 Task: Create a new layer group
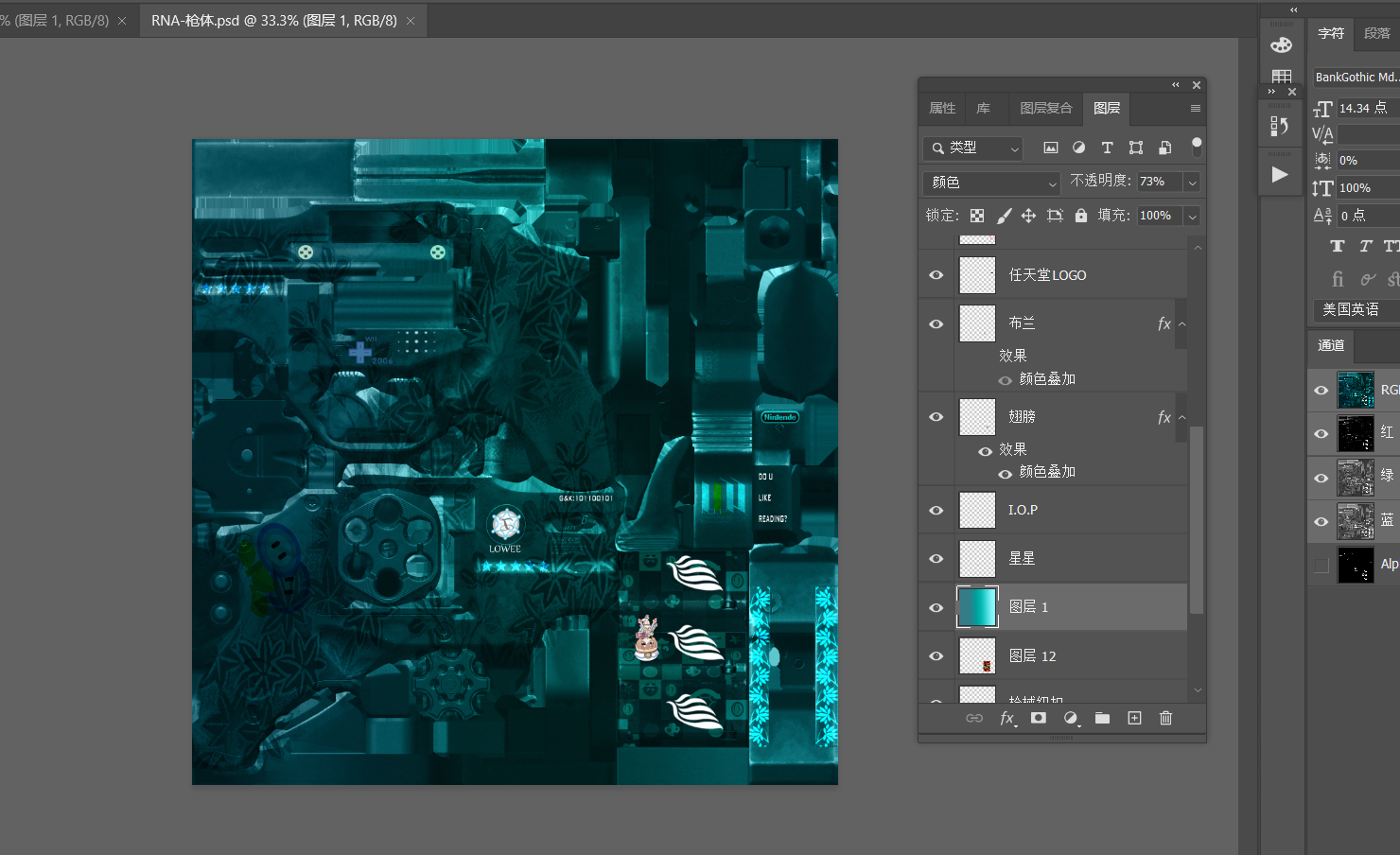tap(1102, 719)
